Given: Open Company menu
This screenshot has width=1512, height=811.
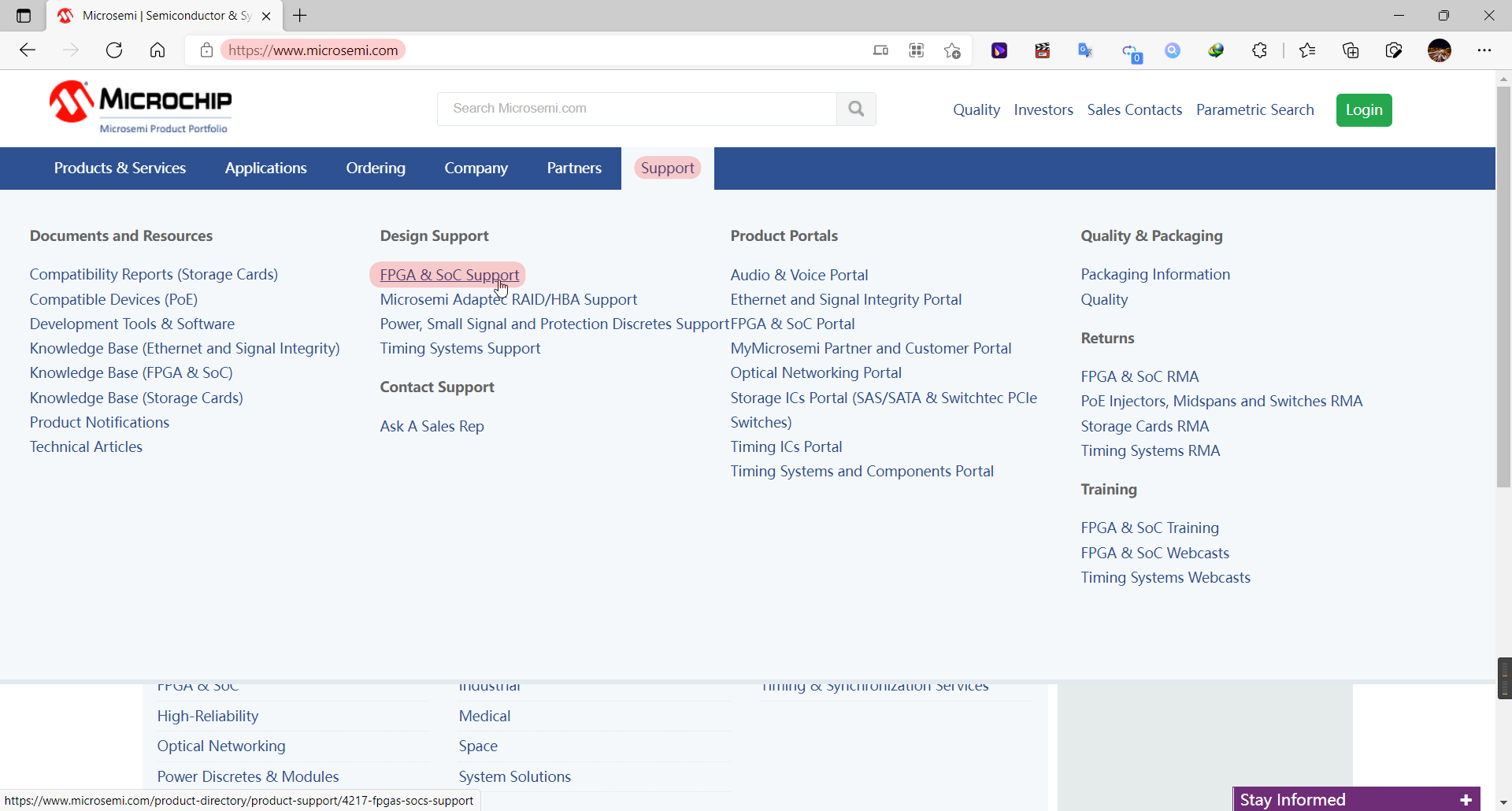Looking at the screenshot, I should click(x=476, y=168).
